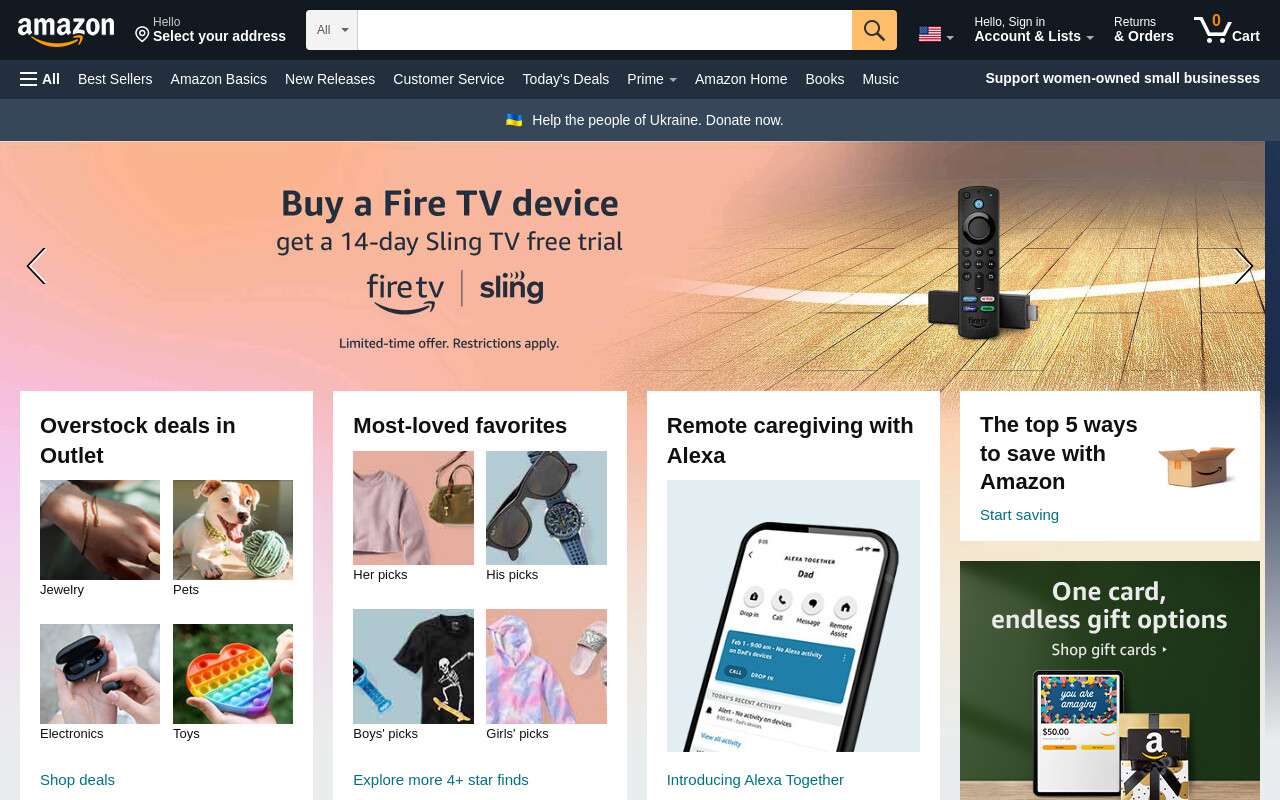Expand the Prime menu dropdown

click(x=652, y=79)
